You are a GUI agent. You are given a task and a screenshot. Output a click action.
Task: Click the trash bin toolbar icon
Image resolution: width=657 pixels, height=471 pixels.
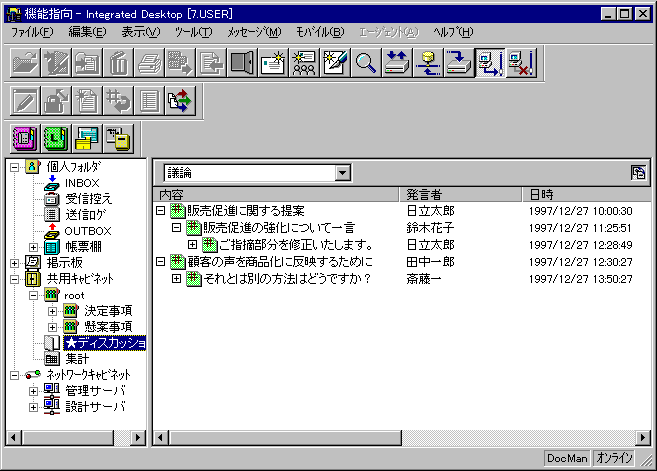click(x=118, y=63)
